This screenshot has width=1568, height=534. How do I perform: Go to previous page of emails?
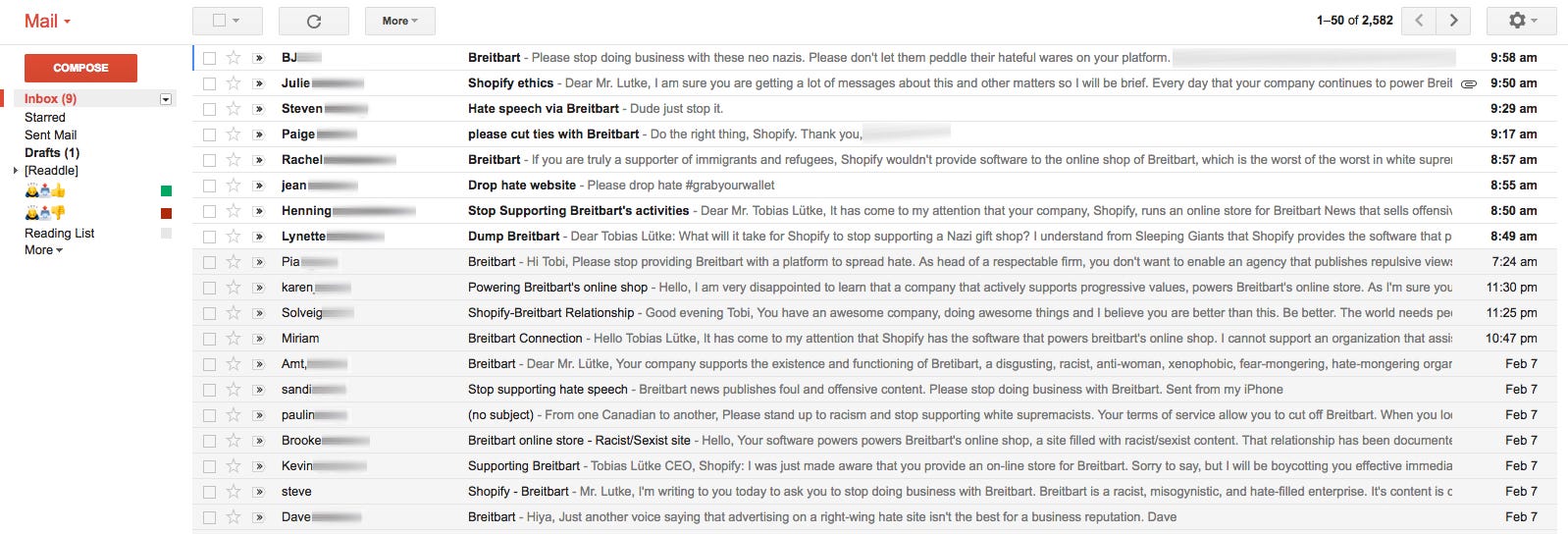(x=1419, y=21)
